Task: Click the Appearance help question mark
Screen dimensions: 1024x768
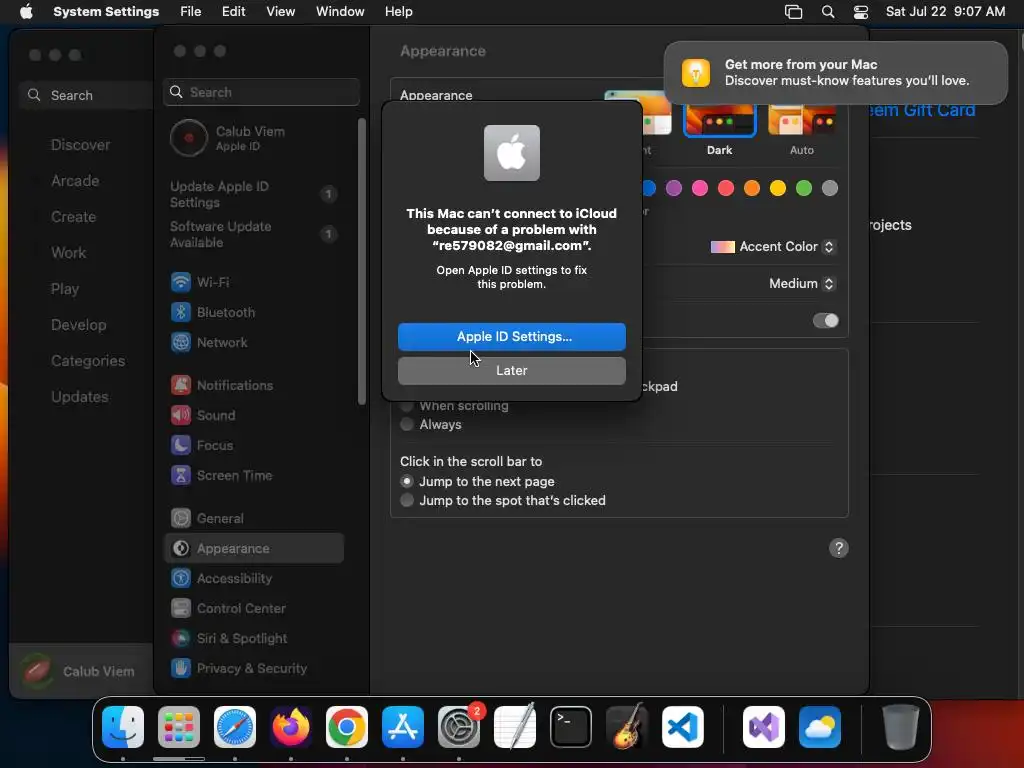Action: (839, 548)
